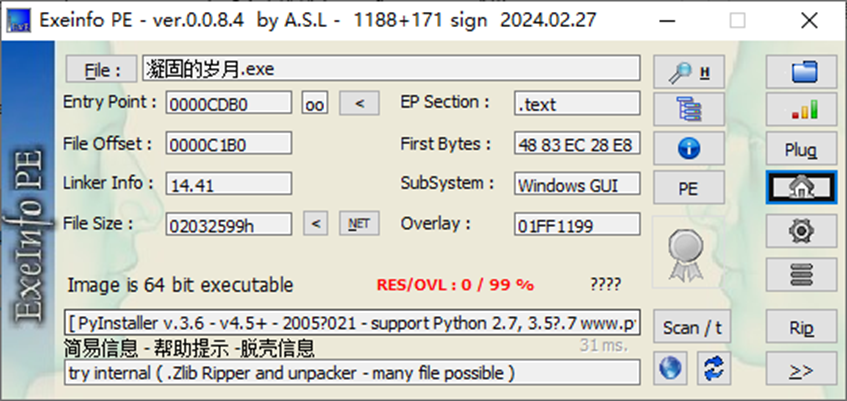Click the globe icon
The height and width of the screenshot is (401, 847).
pyautogui.click(x=671, y=368)
